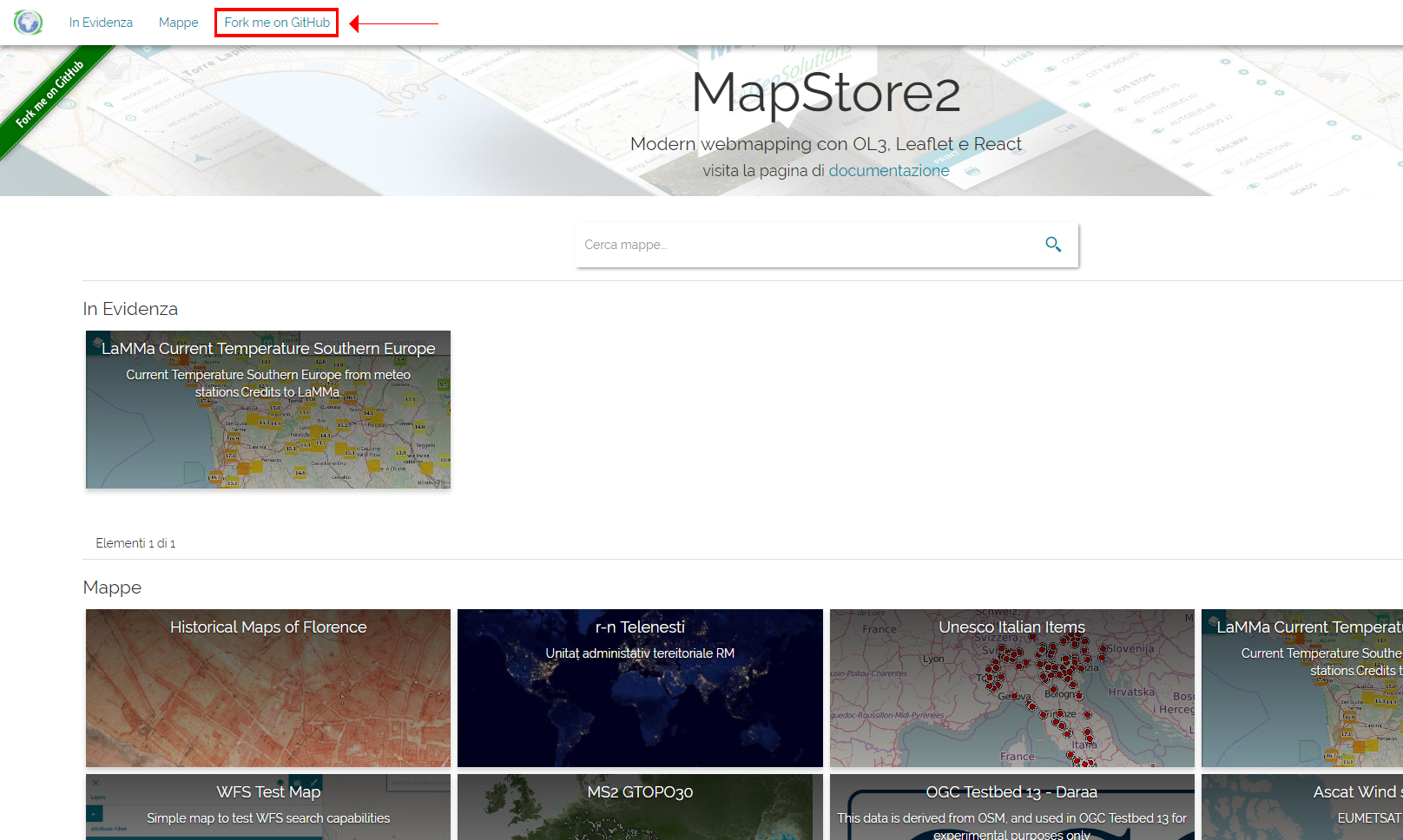This screenshot has height=840, width=1403.
Task: Open the MS2 GTOPO30 map card
Action: coord(640,807)
